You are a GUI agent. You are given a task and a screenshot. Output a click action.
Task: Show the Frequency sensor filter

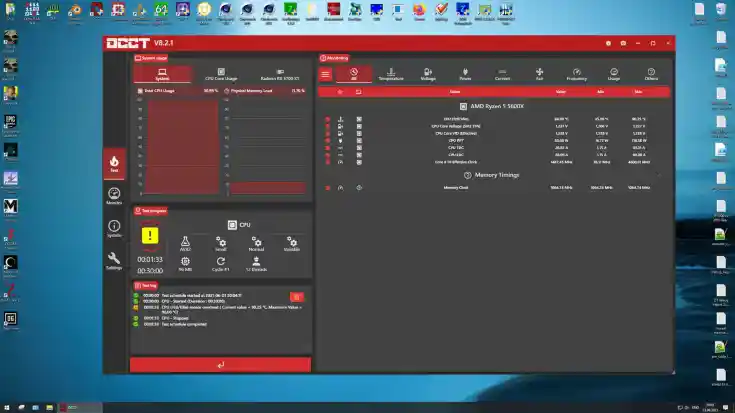[576, 74]
